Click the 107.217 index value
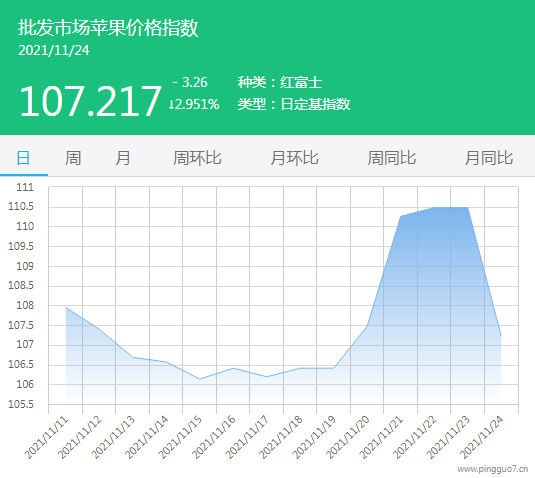Screen dimensions: 535x478 click(90, 101)
